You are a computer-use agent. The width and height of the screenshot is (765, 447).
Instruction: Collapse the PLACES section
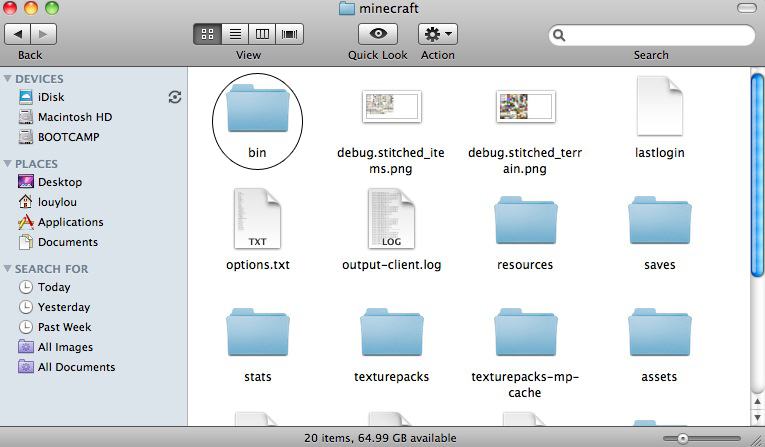[x=7, y=163]
